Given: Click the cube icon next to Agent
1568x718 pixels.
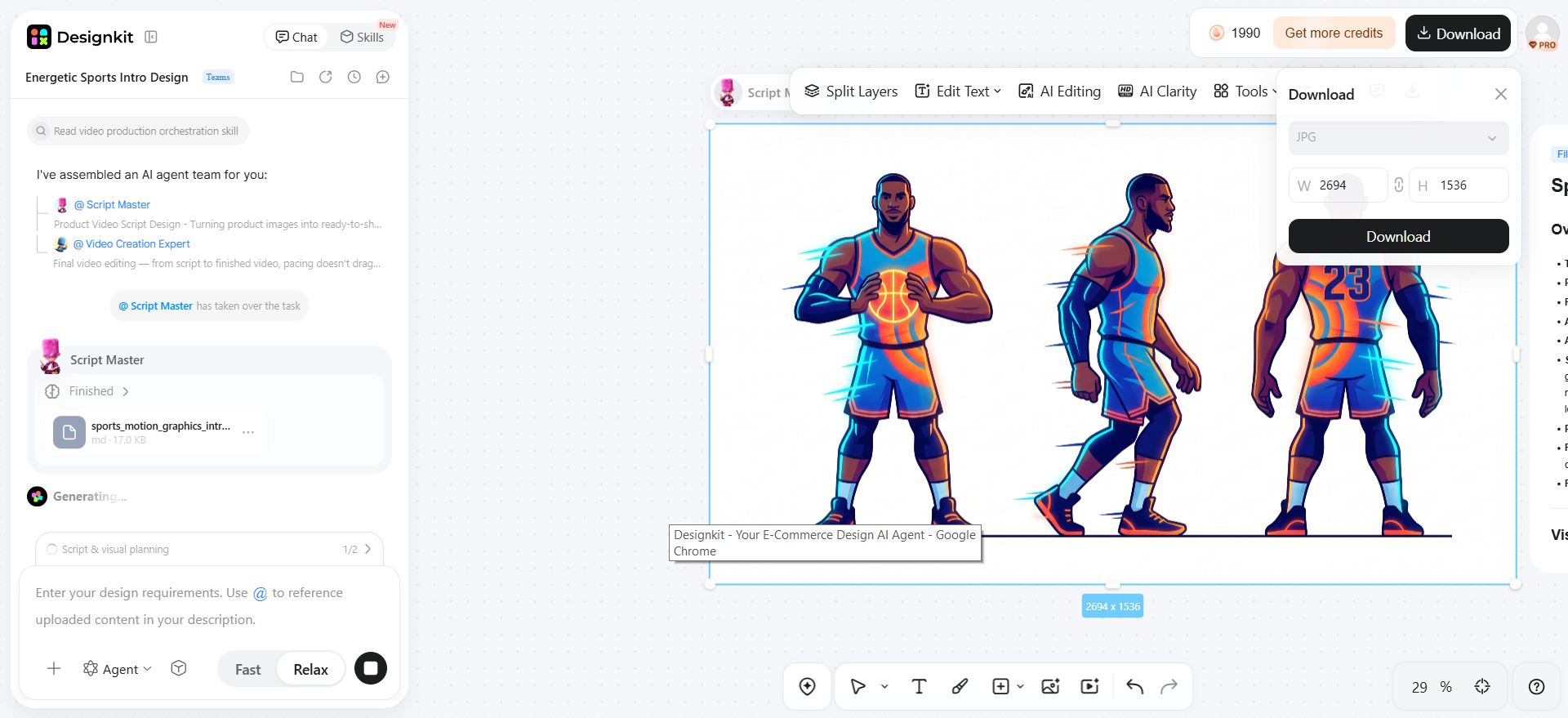Looking at the screenshot, I should tap(179, 668).
